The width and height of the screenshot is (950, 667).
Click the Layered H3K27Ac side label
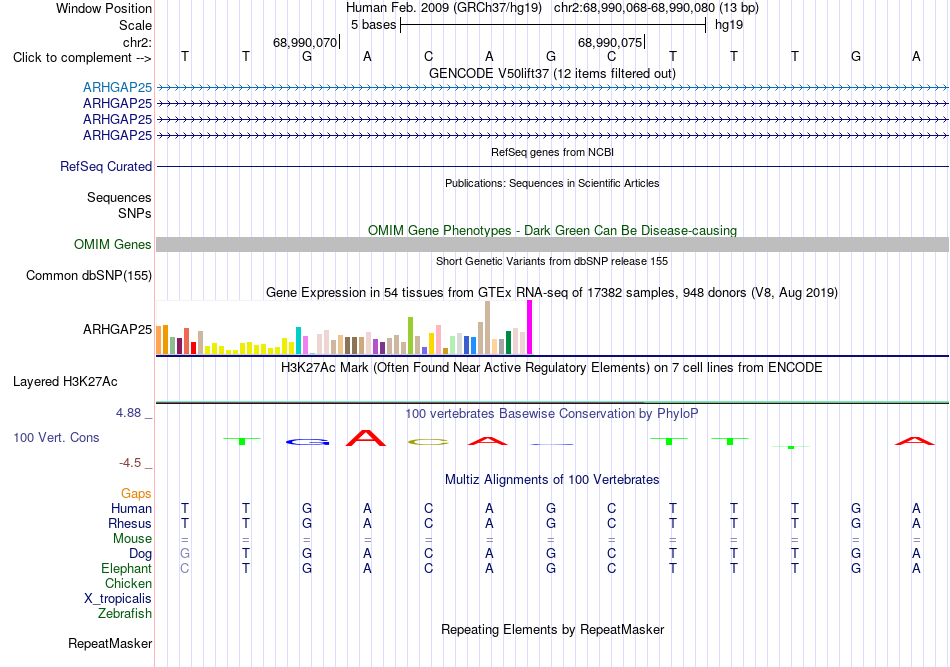click(65, 382)
